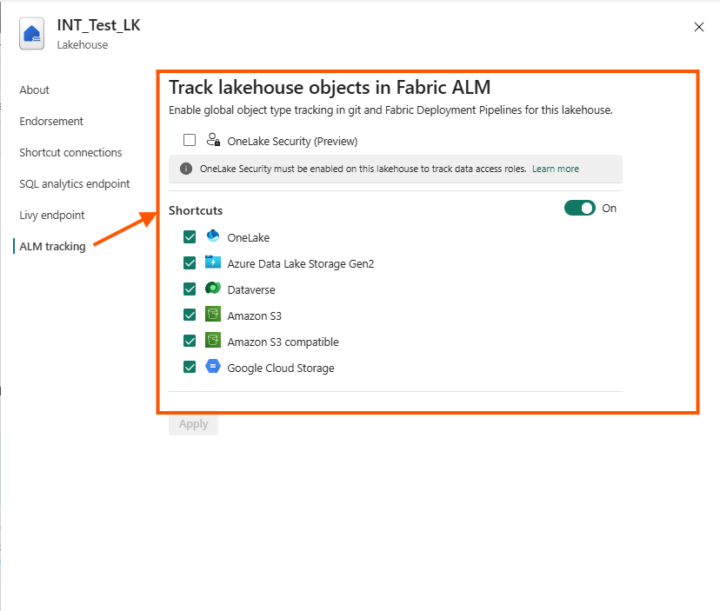720x611 pixels.
Task: Click the Shortcuts section heading
Action: (196, 211)
